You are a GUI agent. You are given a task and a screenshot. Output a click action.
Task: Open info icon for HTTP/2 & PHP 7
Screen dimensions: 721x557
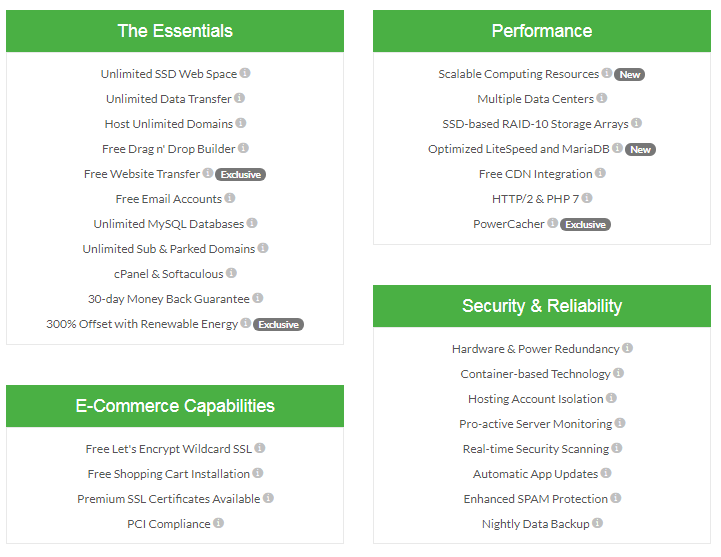587,198
